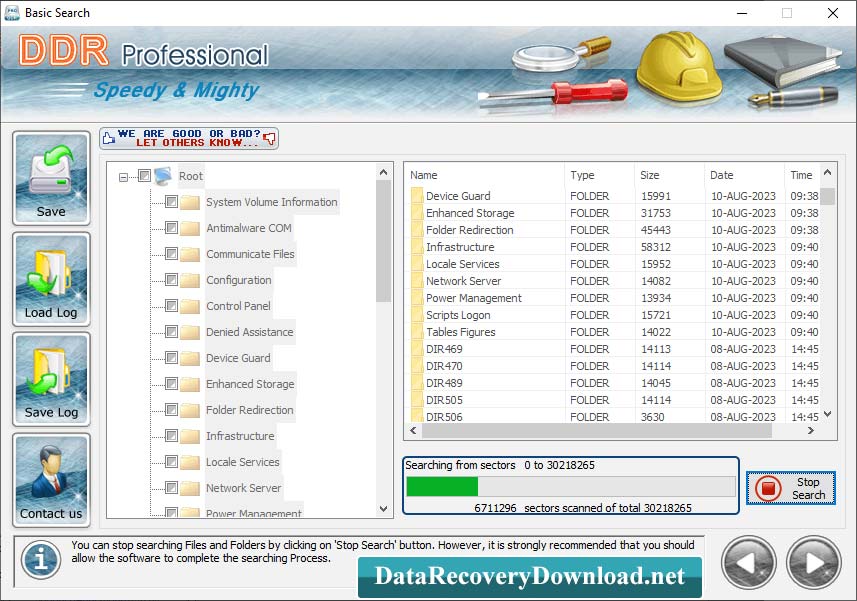Sort the list by the Date column
This screenshot has height=601, width=857.
(744, 175)
